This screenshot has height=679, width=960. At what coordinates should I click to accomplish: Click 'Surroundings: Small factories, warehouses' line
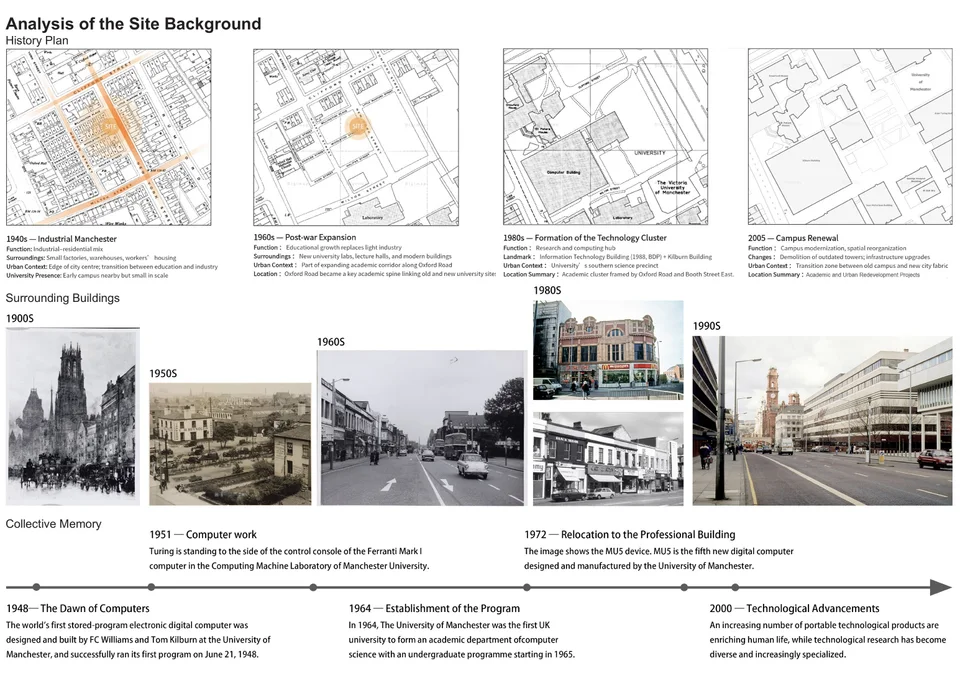[91, 258]
